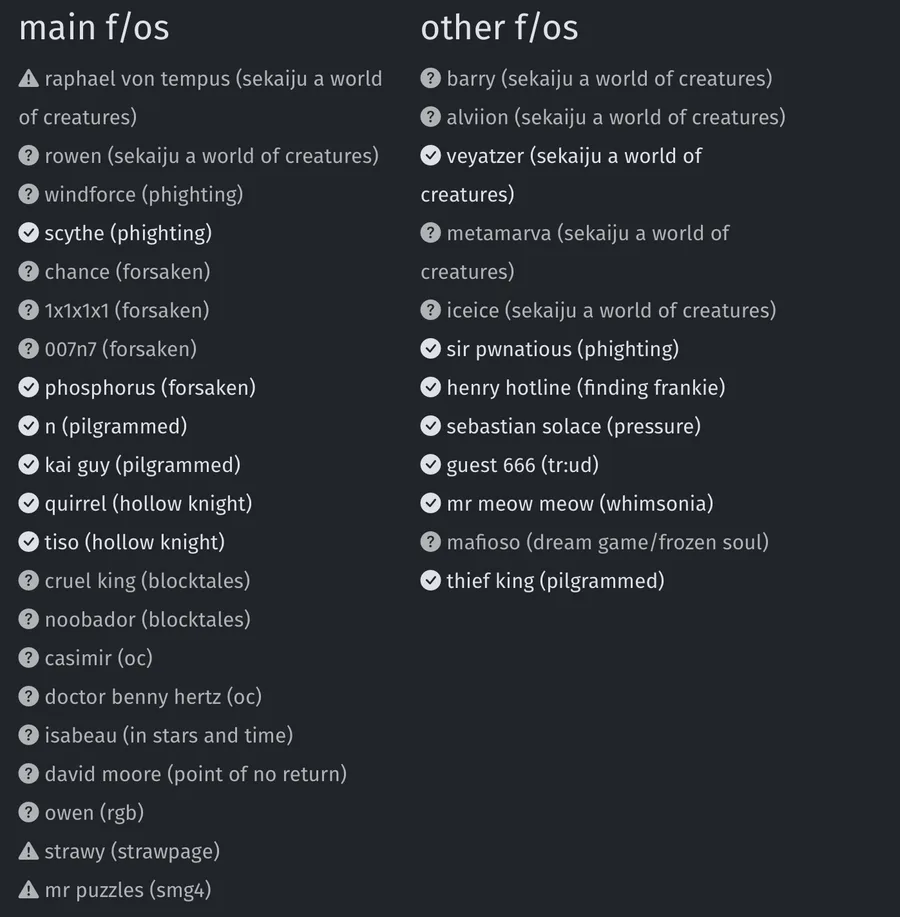
Task: Click the isabeau (in stars and time) entry
Action: [156, 735]
